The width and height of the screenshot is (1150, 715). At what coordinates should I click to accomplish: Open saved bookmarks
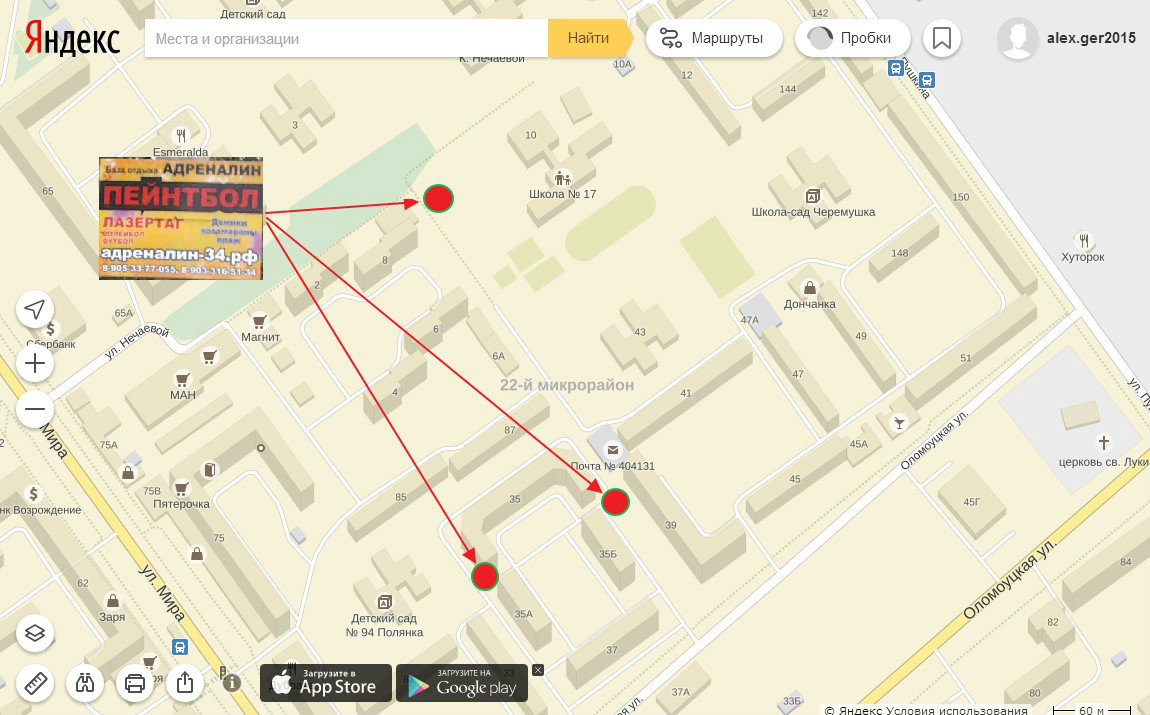point(941,39)
